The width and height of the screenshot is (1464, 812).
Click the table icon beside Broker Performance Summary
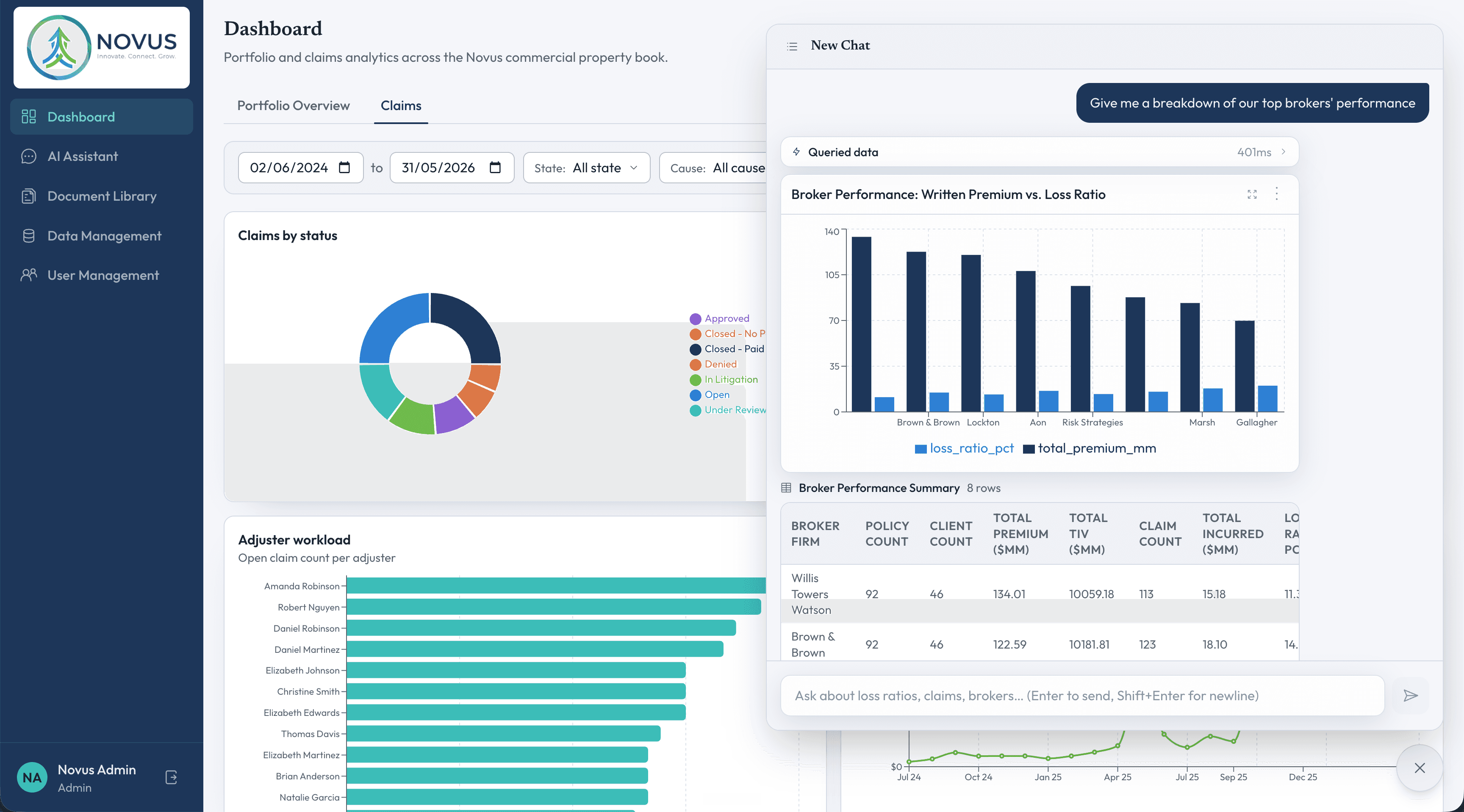(x=786, y=488)
